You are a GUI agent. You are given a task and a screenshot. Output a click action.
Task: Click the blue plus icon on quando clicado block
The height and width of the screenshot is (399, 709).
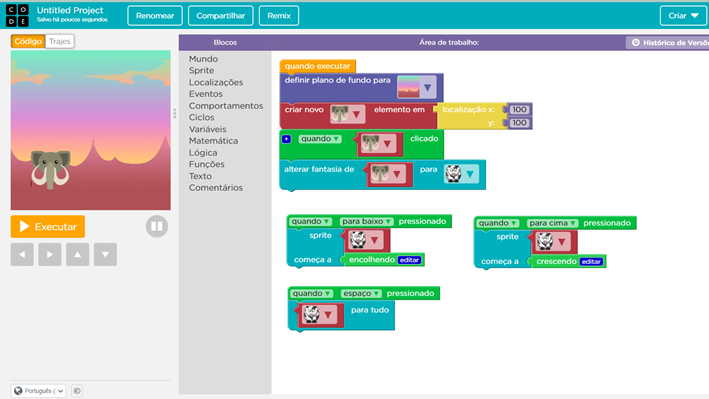286,139
